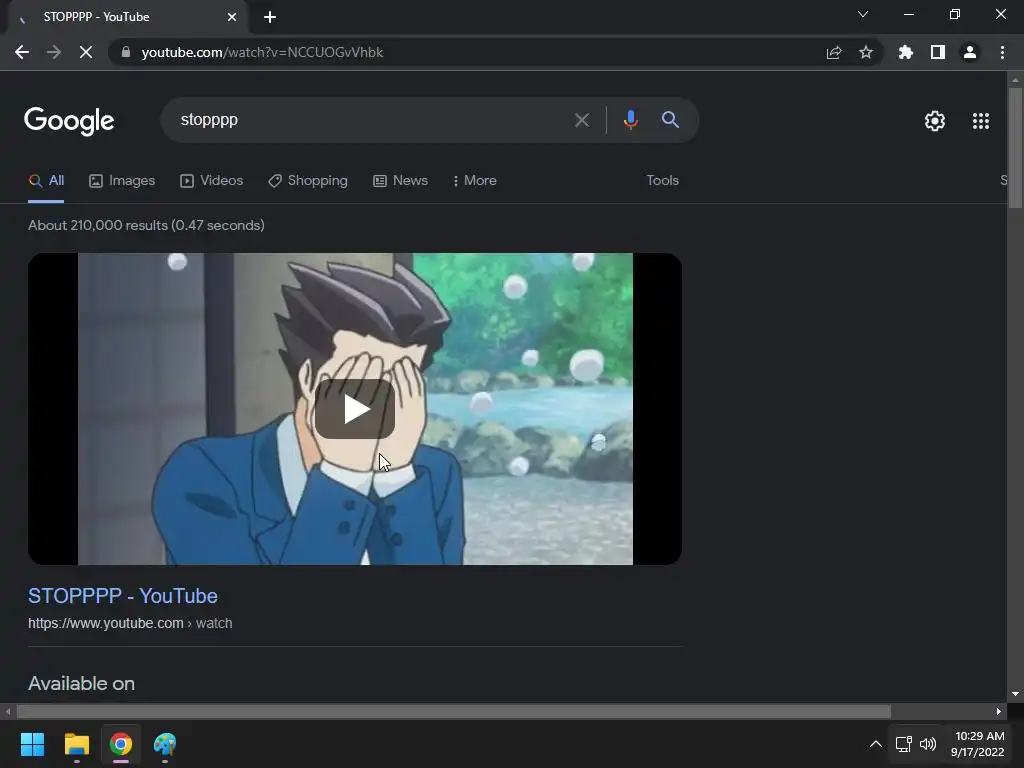Open the search Tools button
Viewport: 1024px width, 768px height.
click(662, 181)
